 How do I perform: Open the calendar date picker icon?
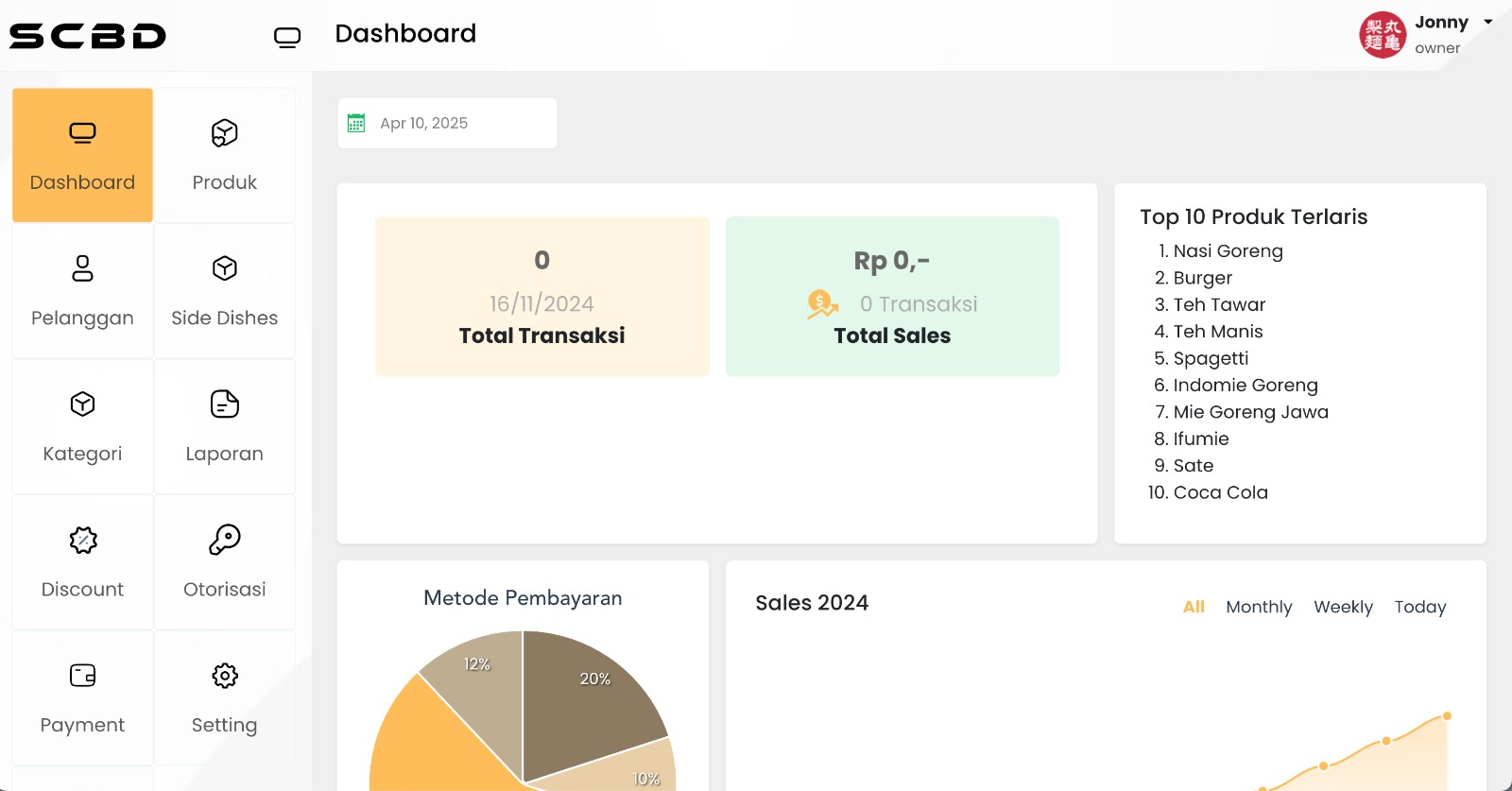coord(356,123)
